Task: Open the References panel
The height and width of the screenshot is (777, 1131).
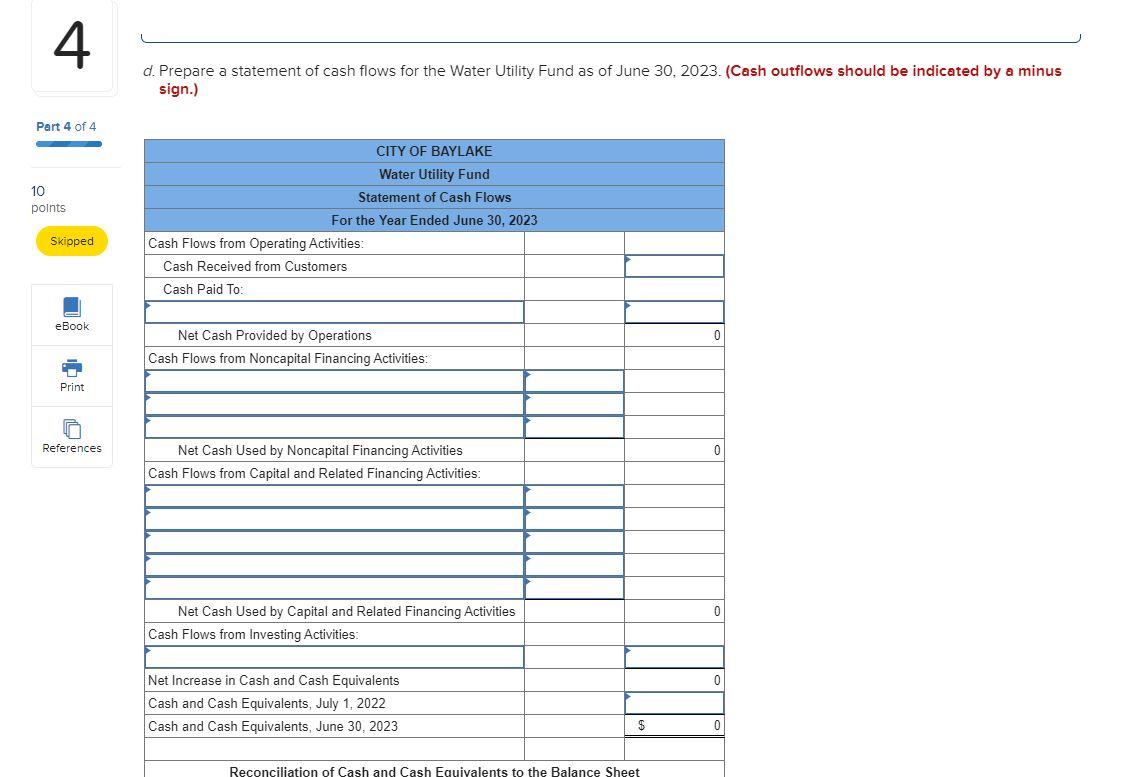Action: tap(71, 436)
